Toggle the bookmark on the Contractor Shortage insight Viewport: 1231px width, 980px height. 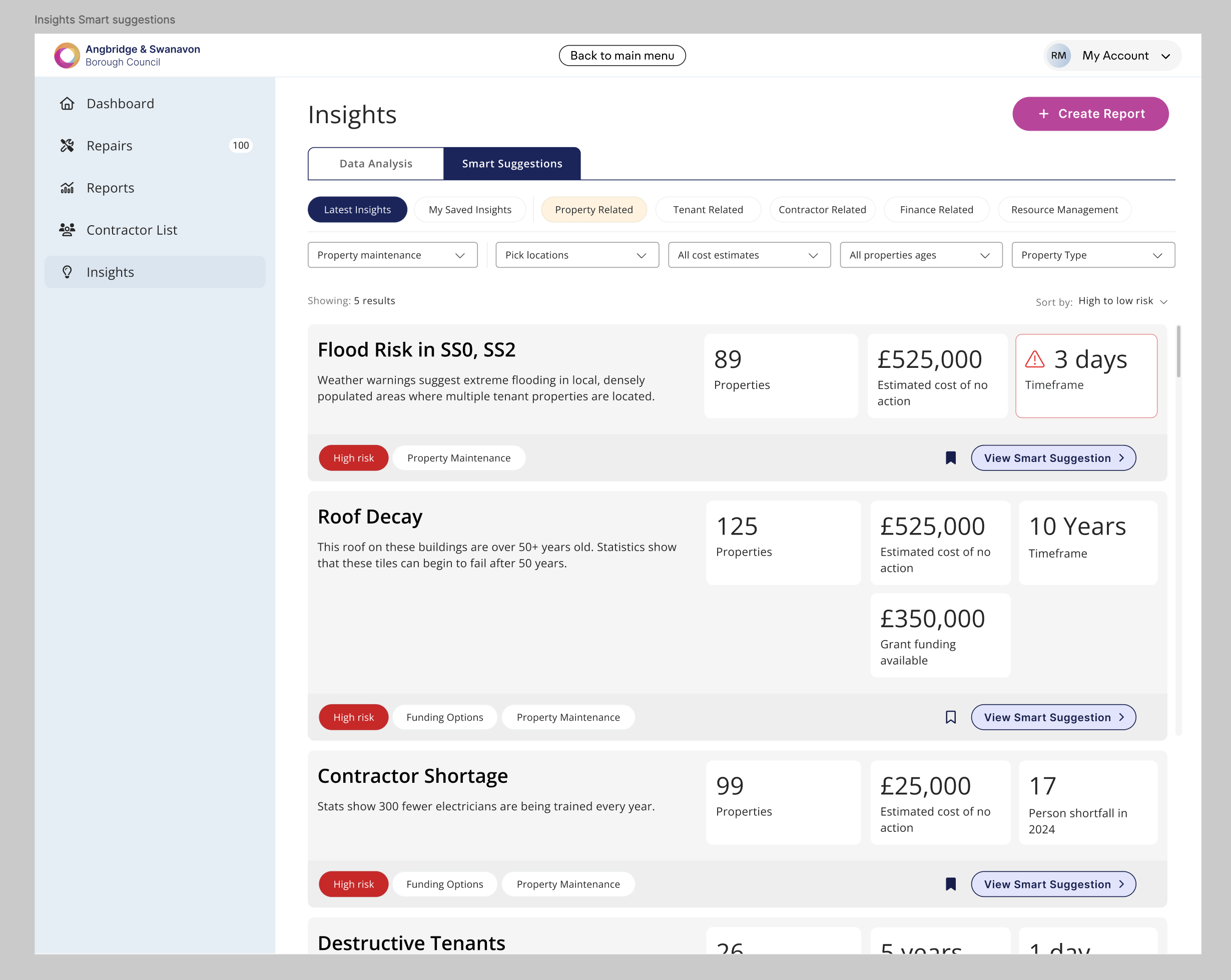pyautogui.click(x=951, y=884)
